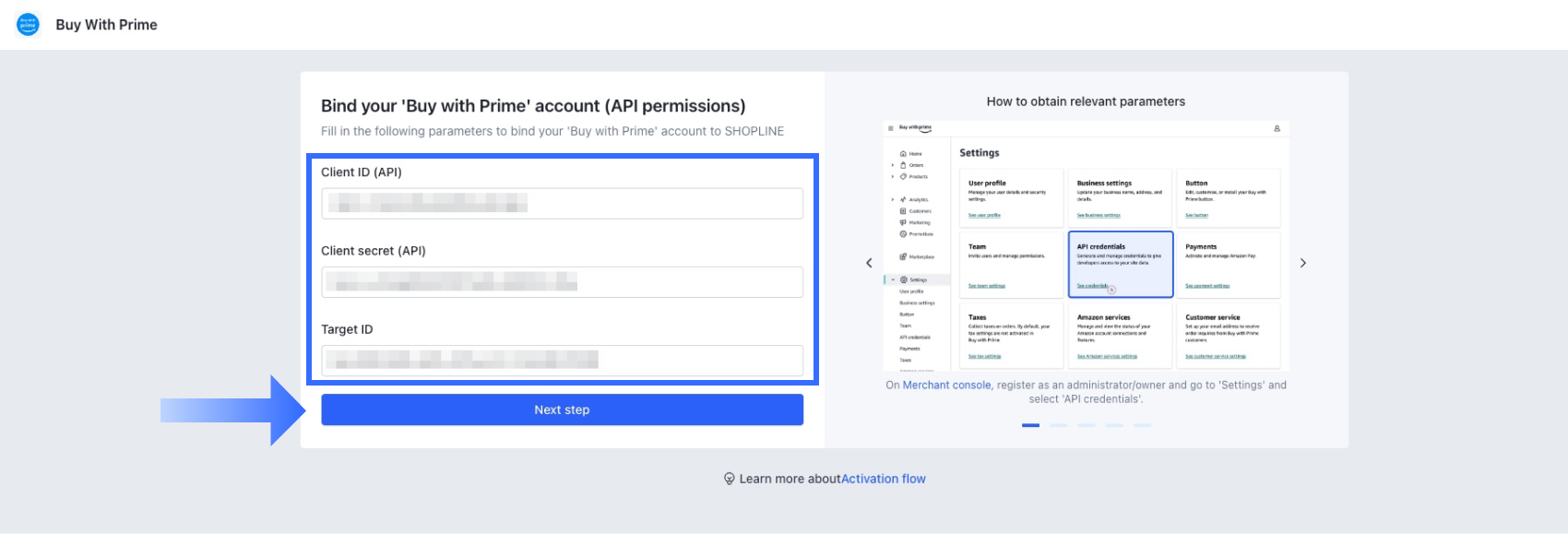Select the third carousel indicator dot
Image resolution: width=1568 pixels, height=534 pixels.
click(x=1087, y=425)
